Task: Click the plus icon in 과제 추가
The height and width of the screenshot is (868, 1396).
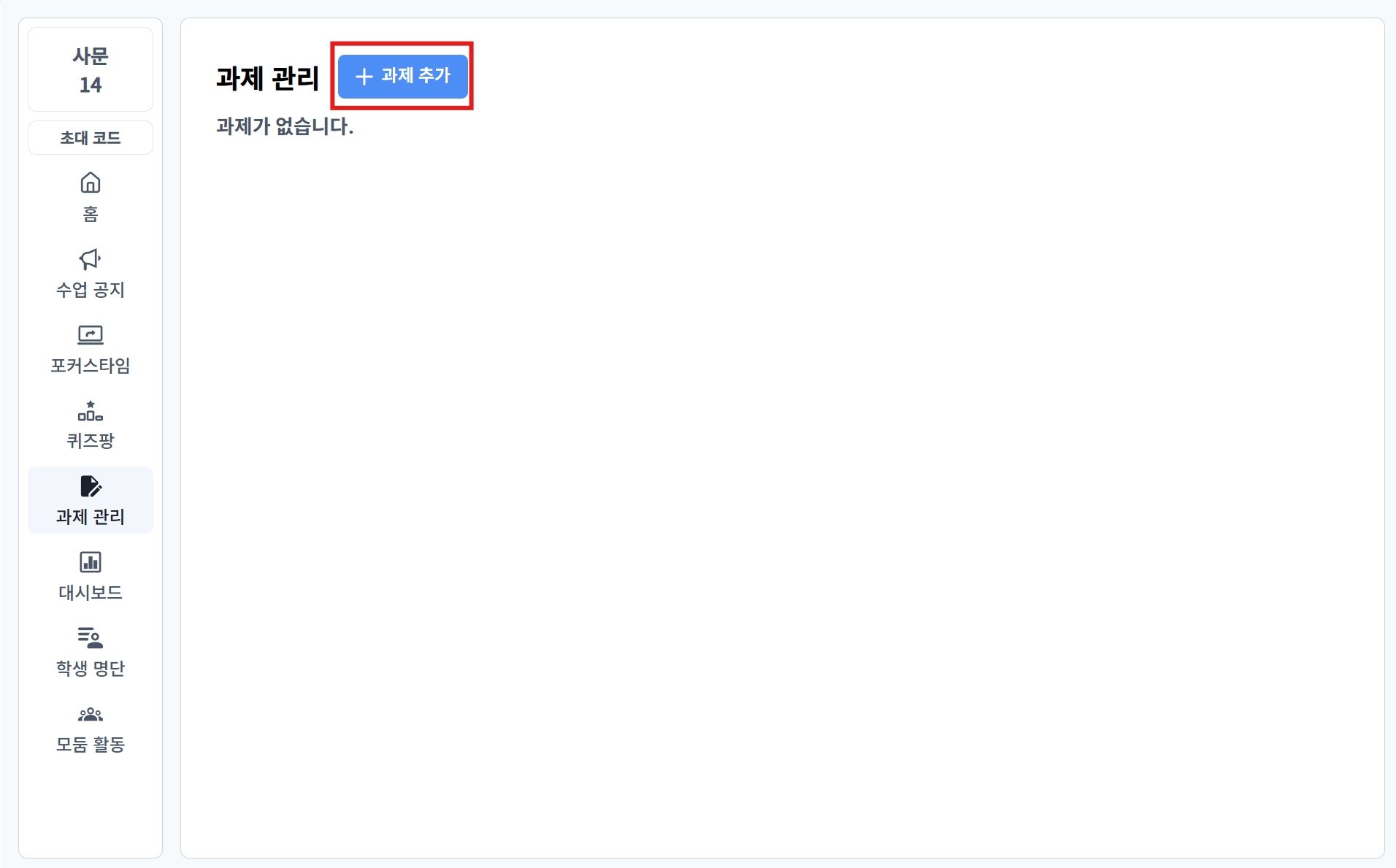Action: click(364, 76)
